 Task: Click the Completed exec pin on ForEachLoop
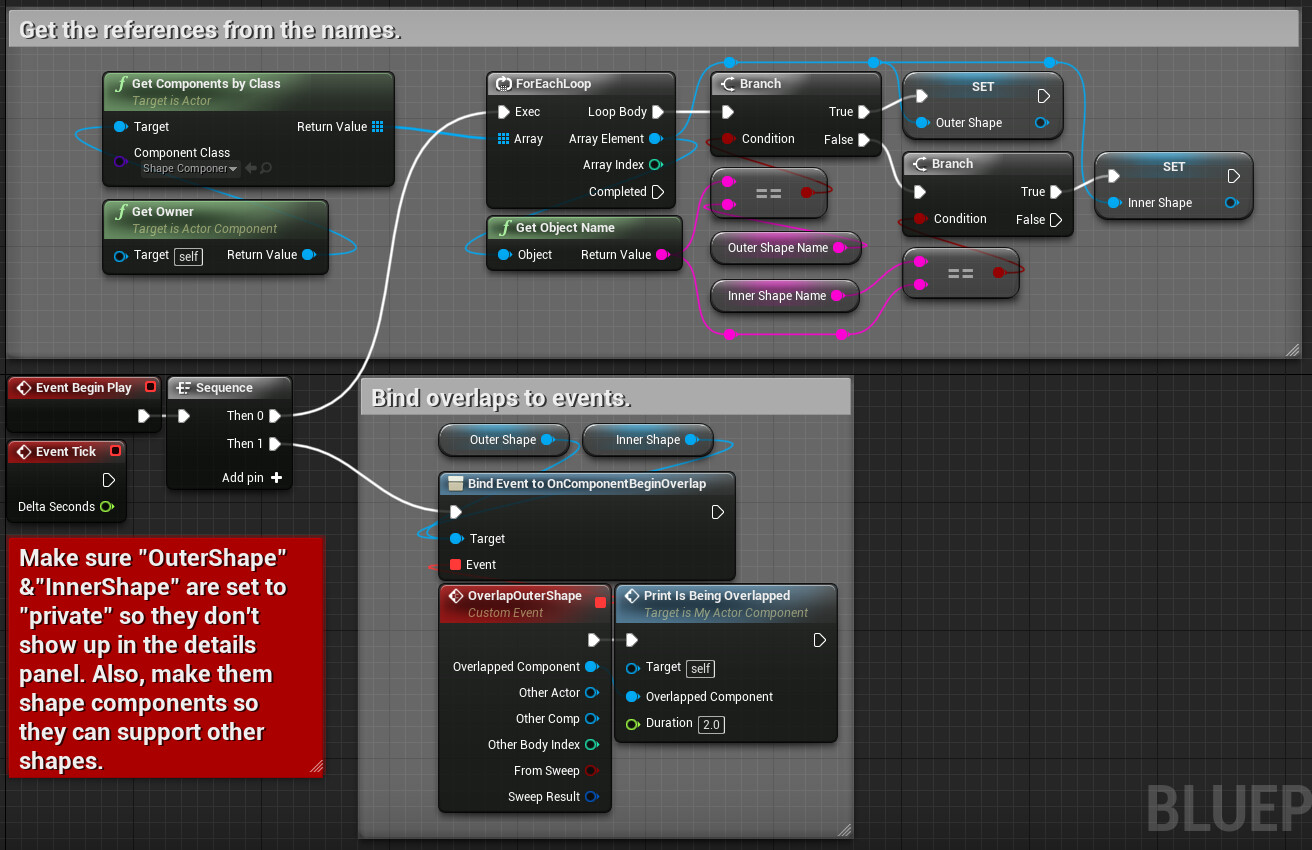click(657, 192)
